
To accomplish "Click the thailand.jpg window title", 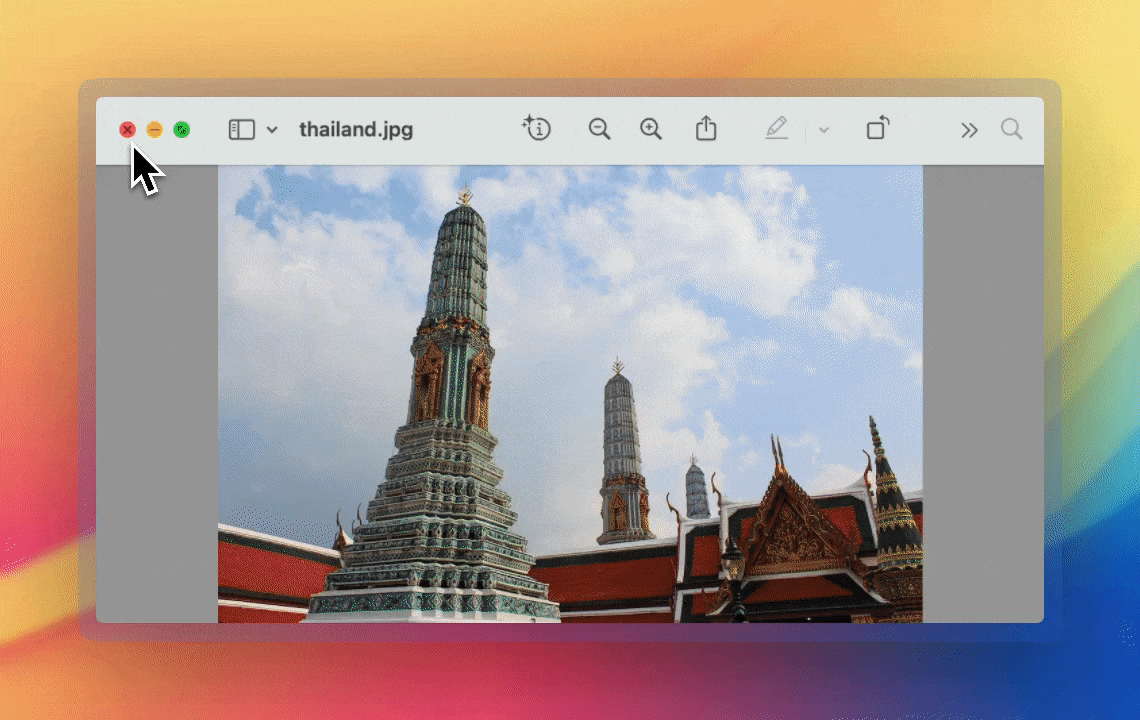I will pyautogui.click(x=356, y=130).
